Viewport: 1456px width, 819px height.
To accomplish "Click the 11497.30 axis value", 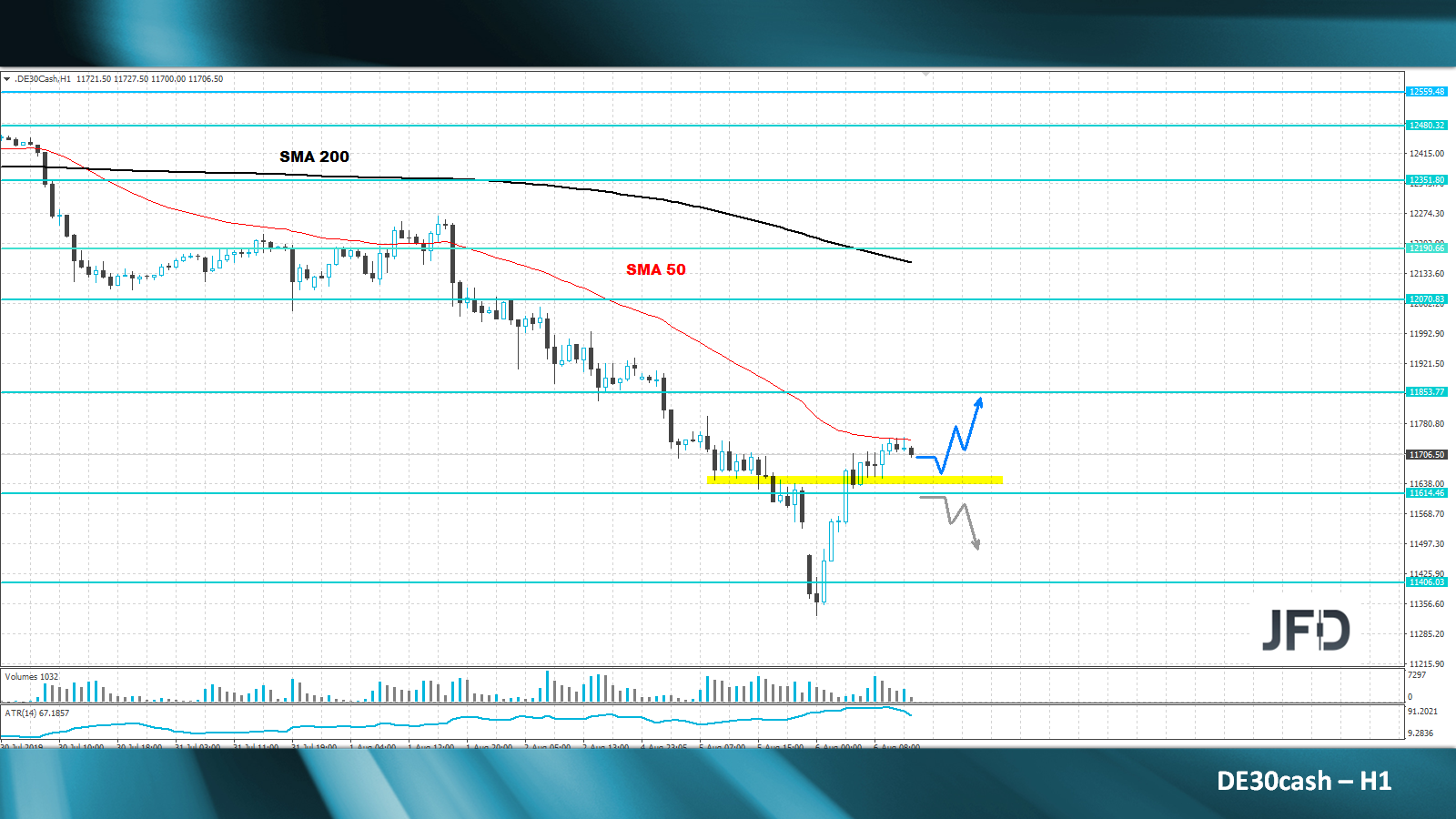I will [x=1427, y=544].
